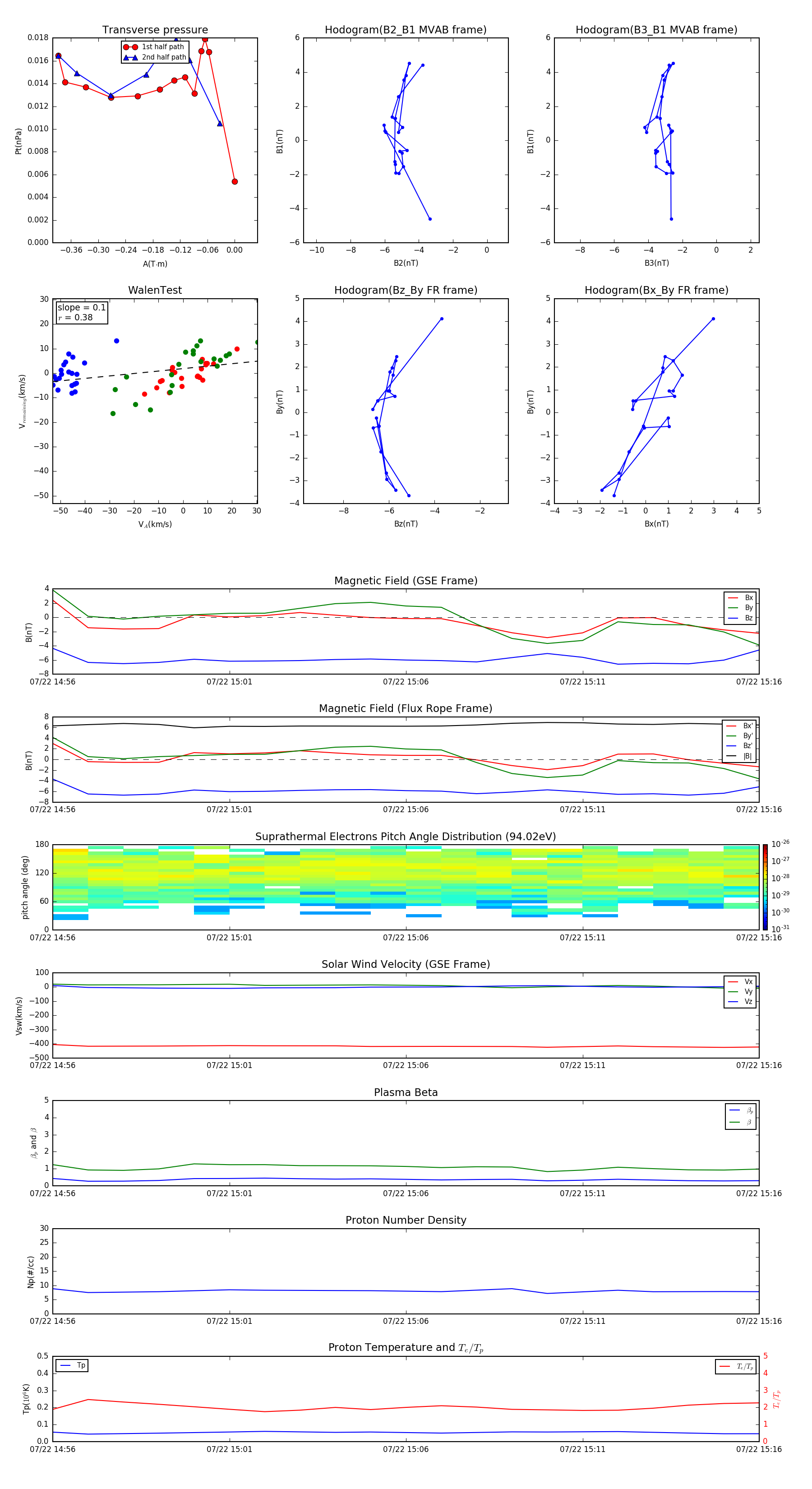
Task: Click the Vz legend entry in Solar Wind plot
Action: (740, 1002)
